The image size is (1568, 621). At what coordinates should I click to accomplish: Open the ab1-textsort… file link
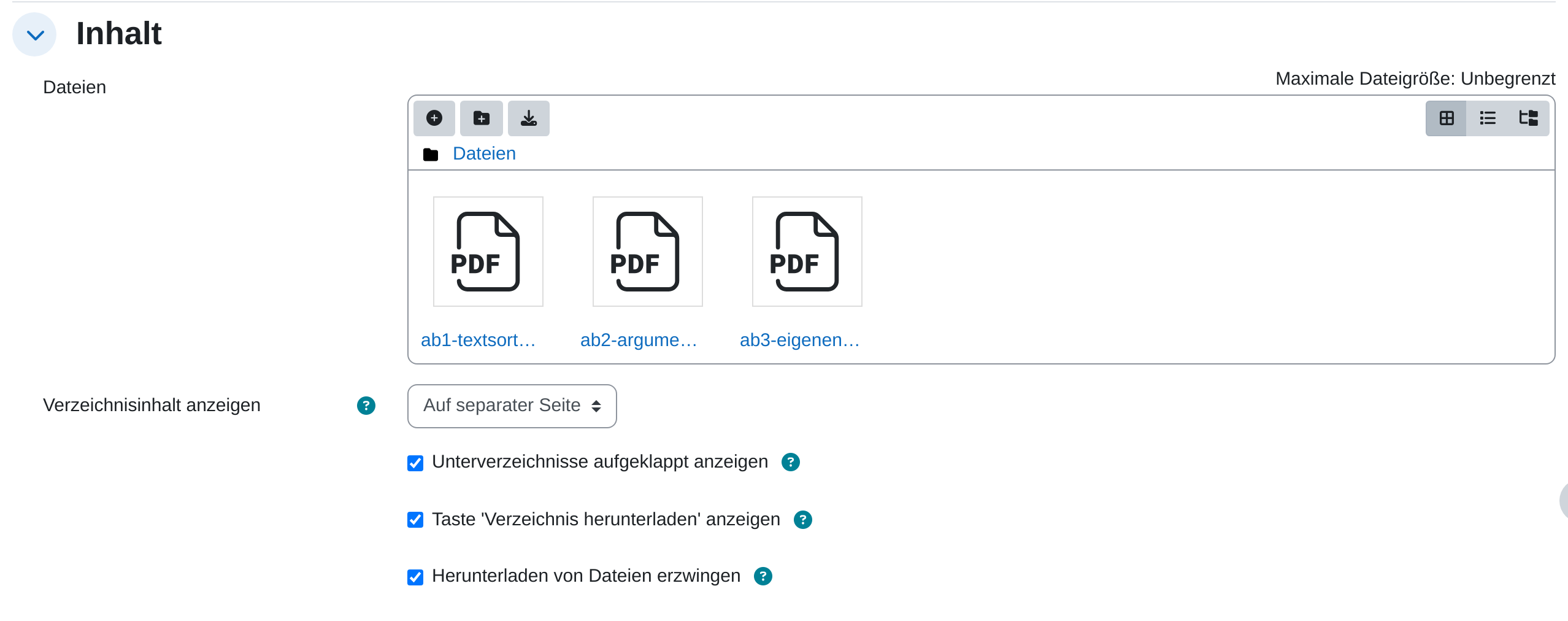click(478, 340)
